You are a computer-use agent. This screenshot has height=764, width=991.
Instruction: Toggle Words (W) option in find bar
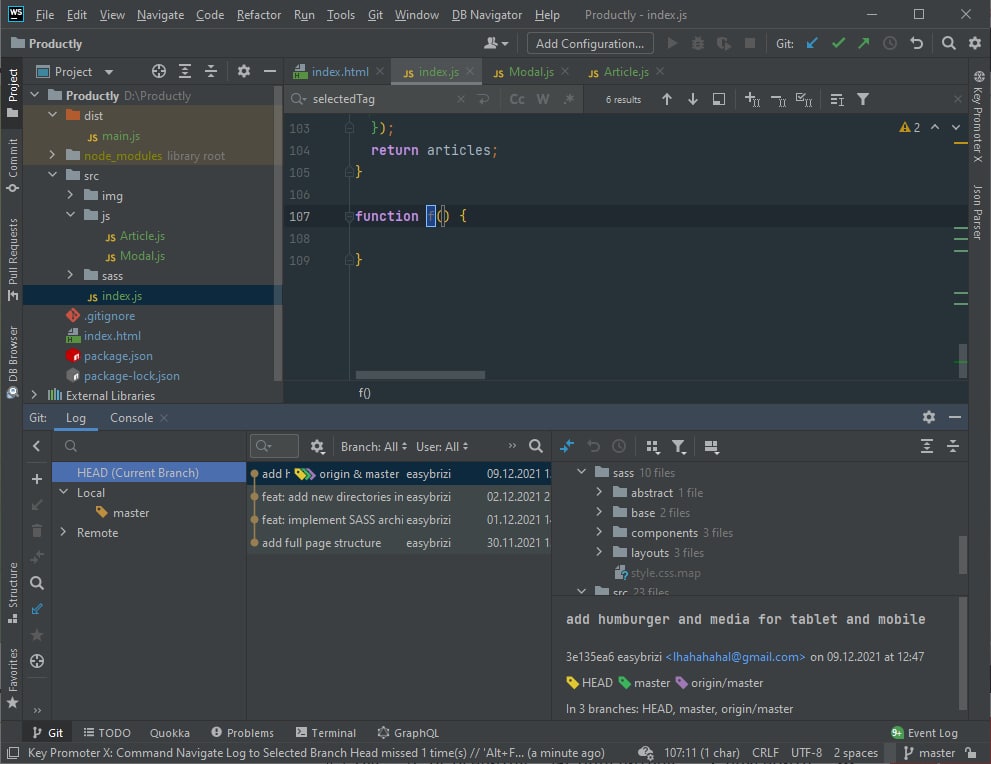coord(543,99)
